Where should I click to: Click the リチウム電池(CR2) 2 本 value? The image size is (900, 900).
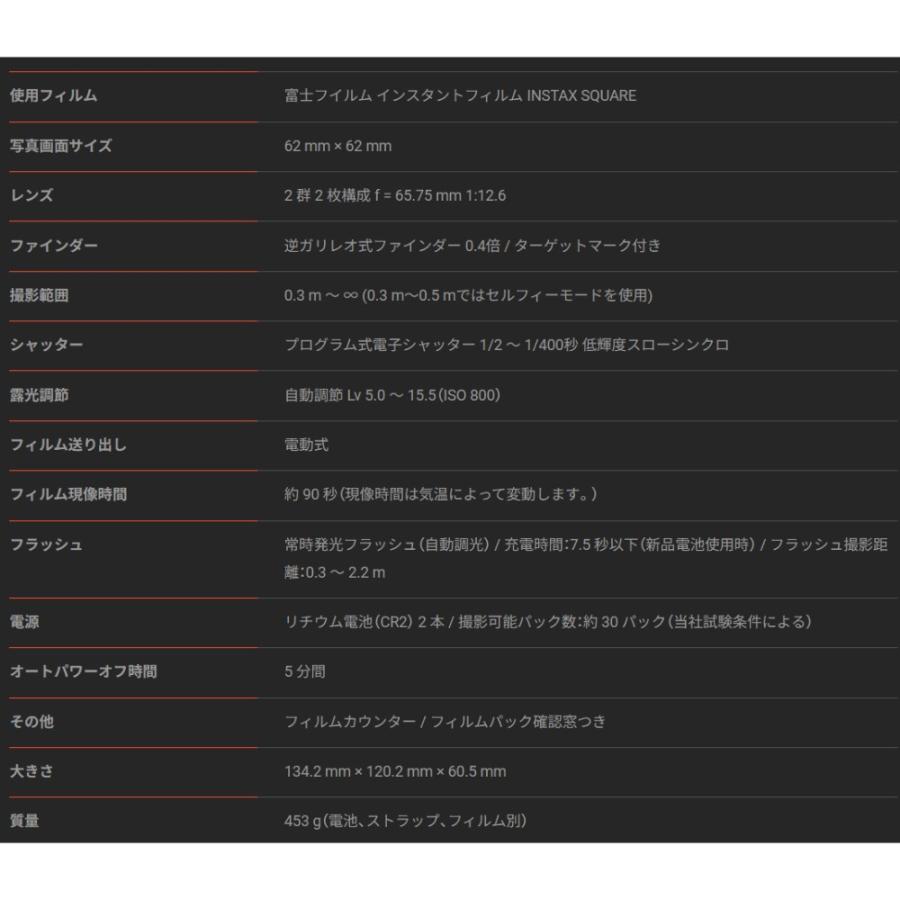pos(548,622)
